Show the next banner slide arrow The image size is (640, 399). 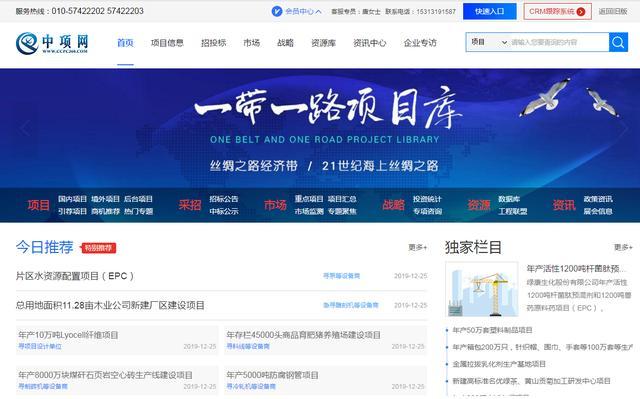(623, 128)
